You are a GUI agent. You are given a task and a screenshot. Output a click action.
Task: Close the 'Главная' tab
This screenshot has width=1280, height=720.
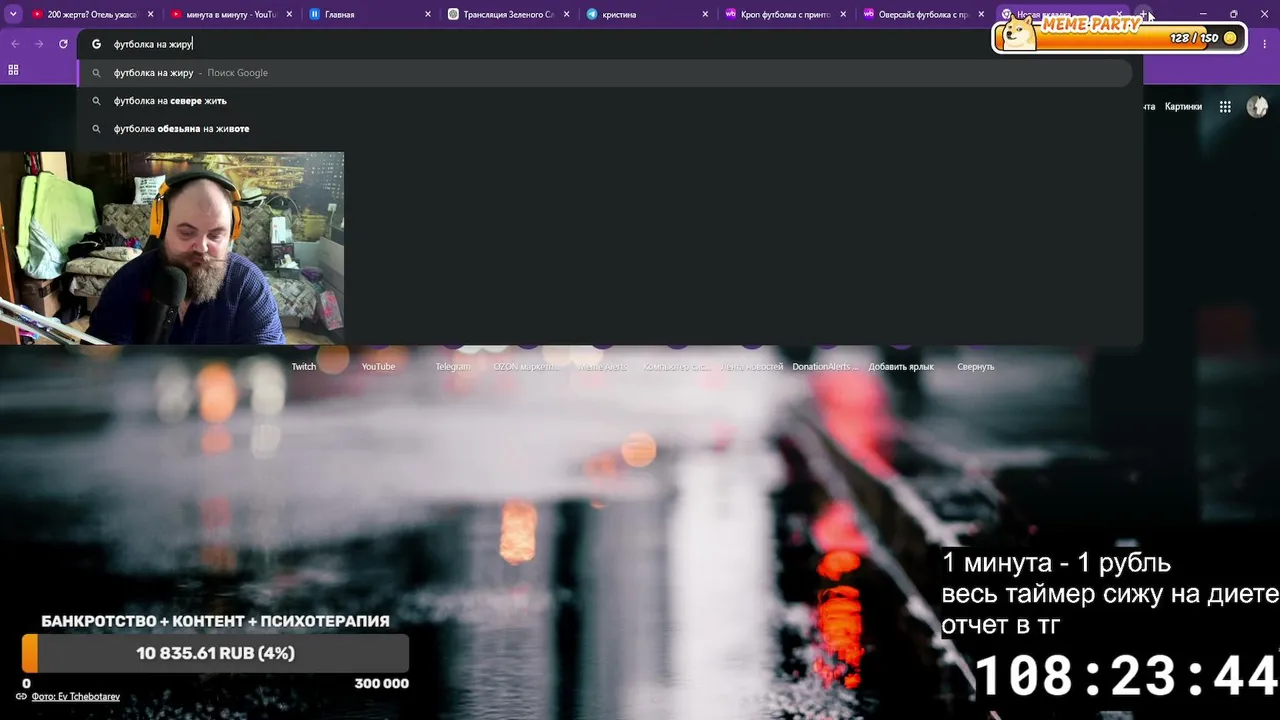pyautogui.click(x=428, y=15)
